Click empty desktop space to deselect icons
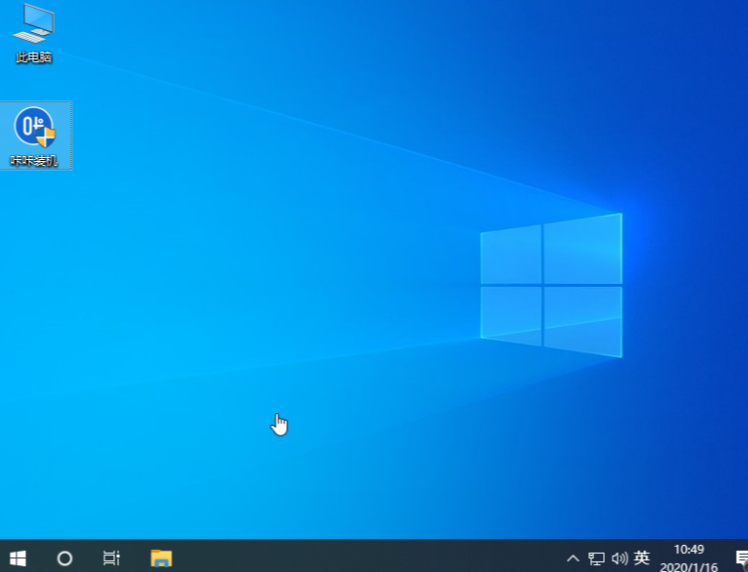Image resolution: width=748 pixels, height=572 pixels. (x=250, y=250)
